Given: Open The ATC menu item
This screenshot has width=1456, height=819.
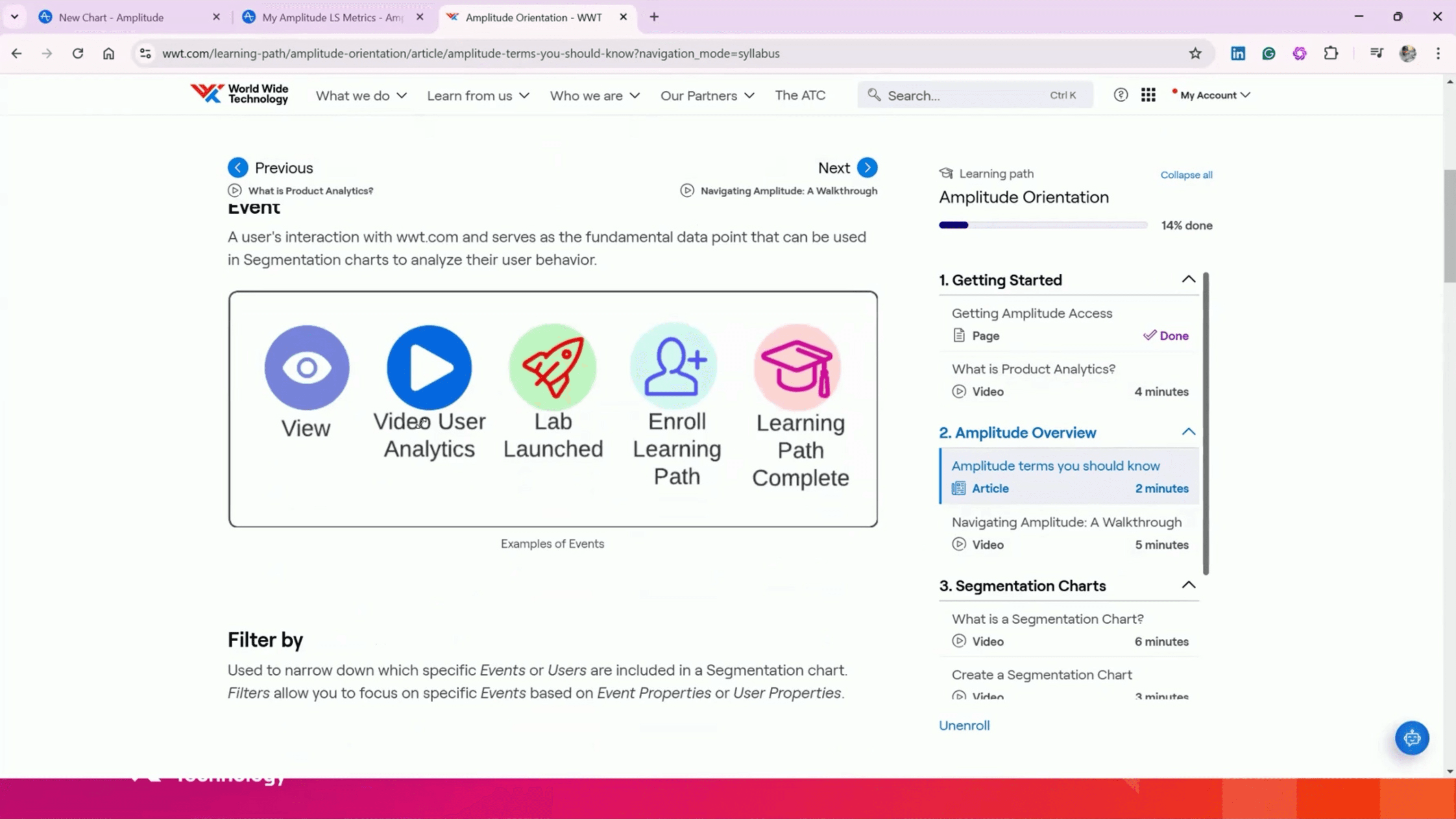Looking at the screenshot, I should (800, 96).
